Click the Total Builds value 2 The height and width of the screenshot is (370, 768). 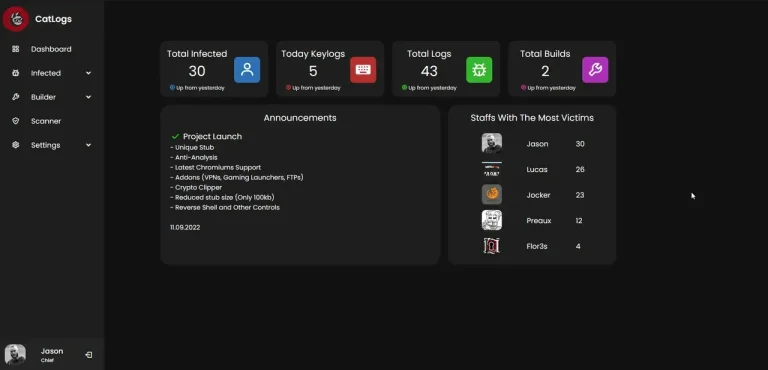(545, 71)
